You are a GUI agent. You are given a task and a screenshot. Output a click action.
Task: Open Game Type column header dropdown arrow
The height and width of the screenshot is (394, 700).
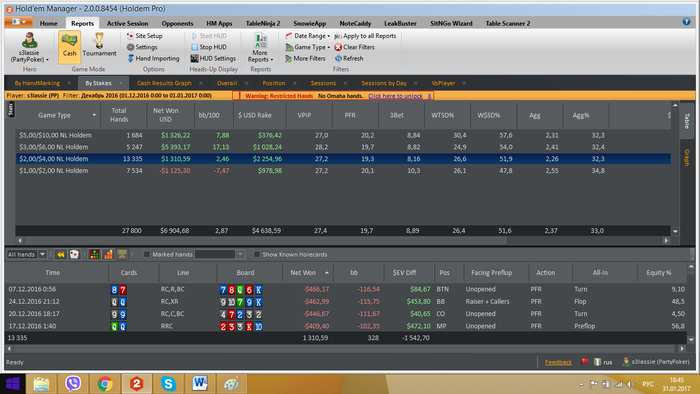tap(94, 115)
